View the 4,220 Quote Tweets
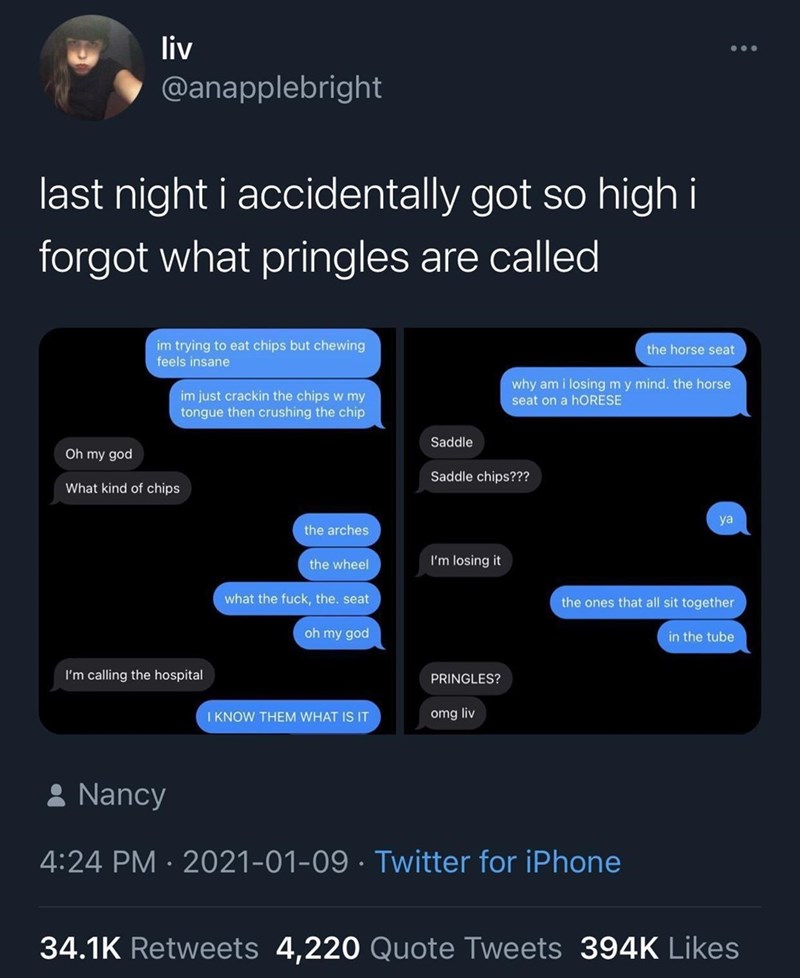The image size is (800, 978). point(416,947)
